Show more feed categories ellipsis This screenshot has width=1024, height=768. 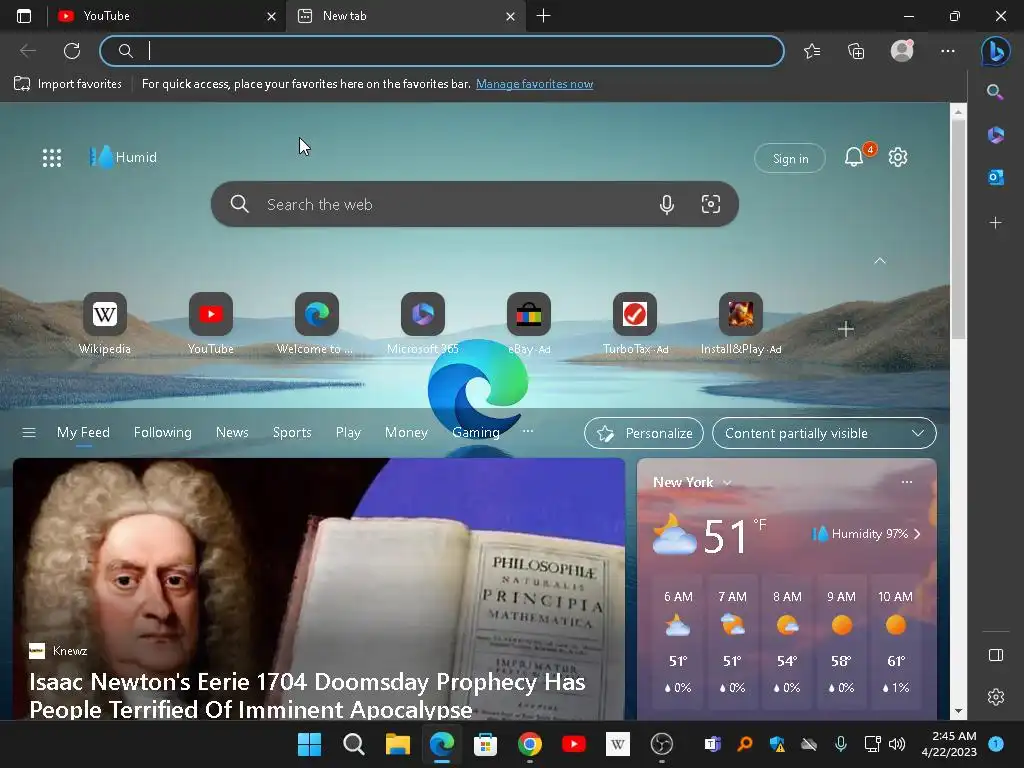coord(528,431)
